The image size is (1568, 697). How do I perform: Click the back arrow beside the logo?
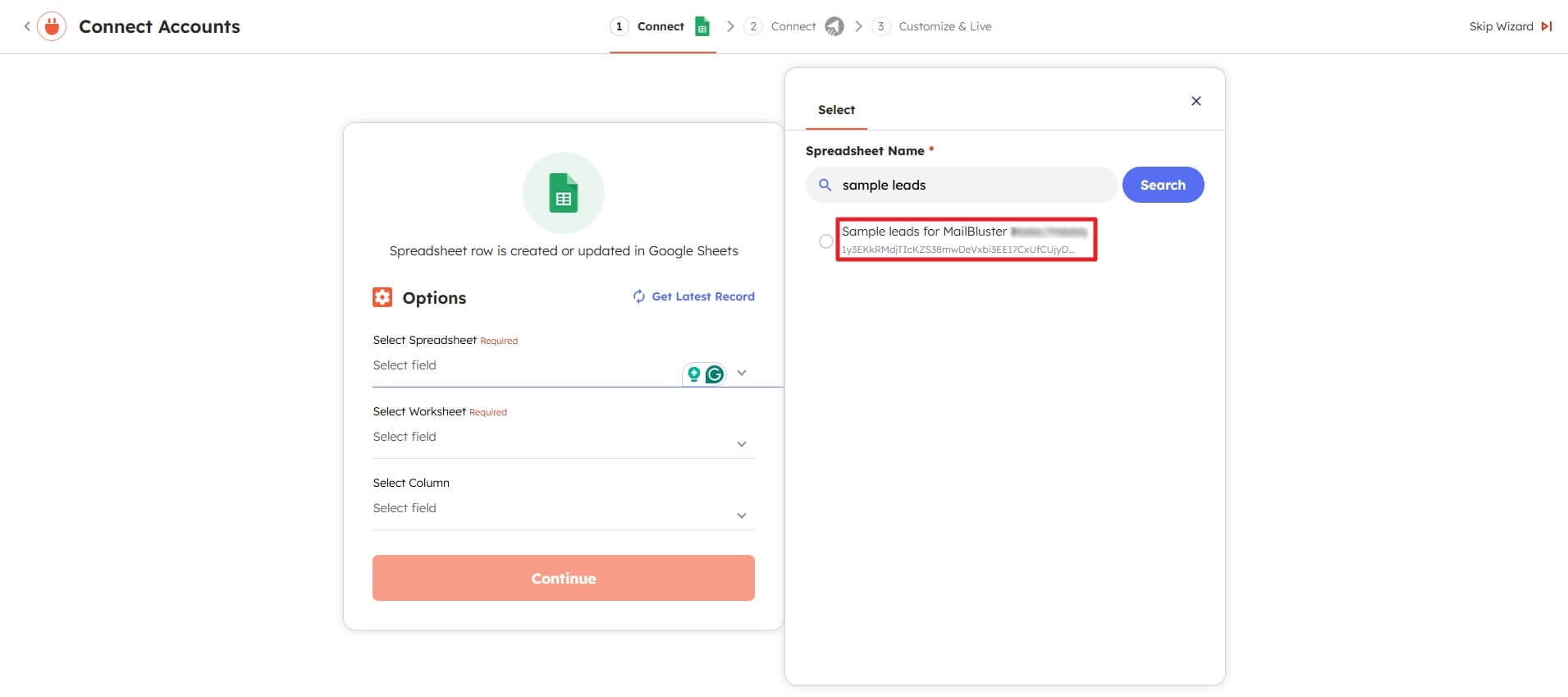tap(27, 26)
